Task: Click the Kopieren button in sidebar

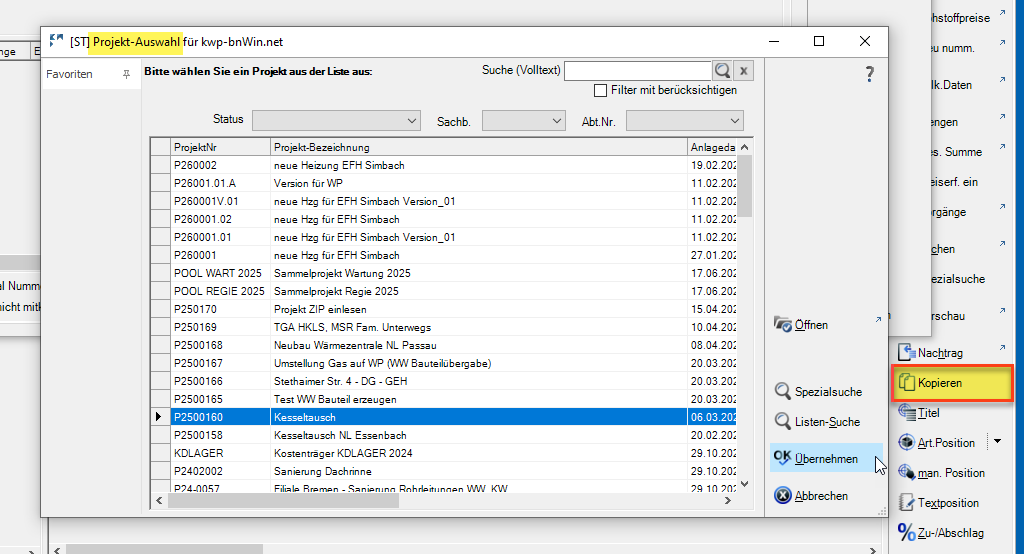Action: coord(951,383)
